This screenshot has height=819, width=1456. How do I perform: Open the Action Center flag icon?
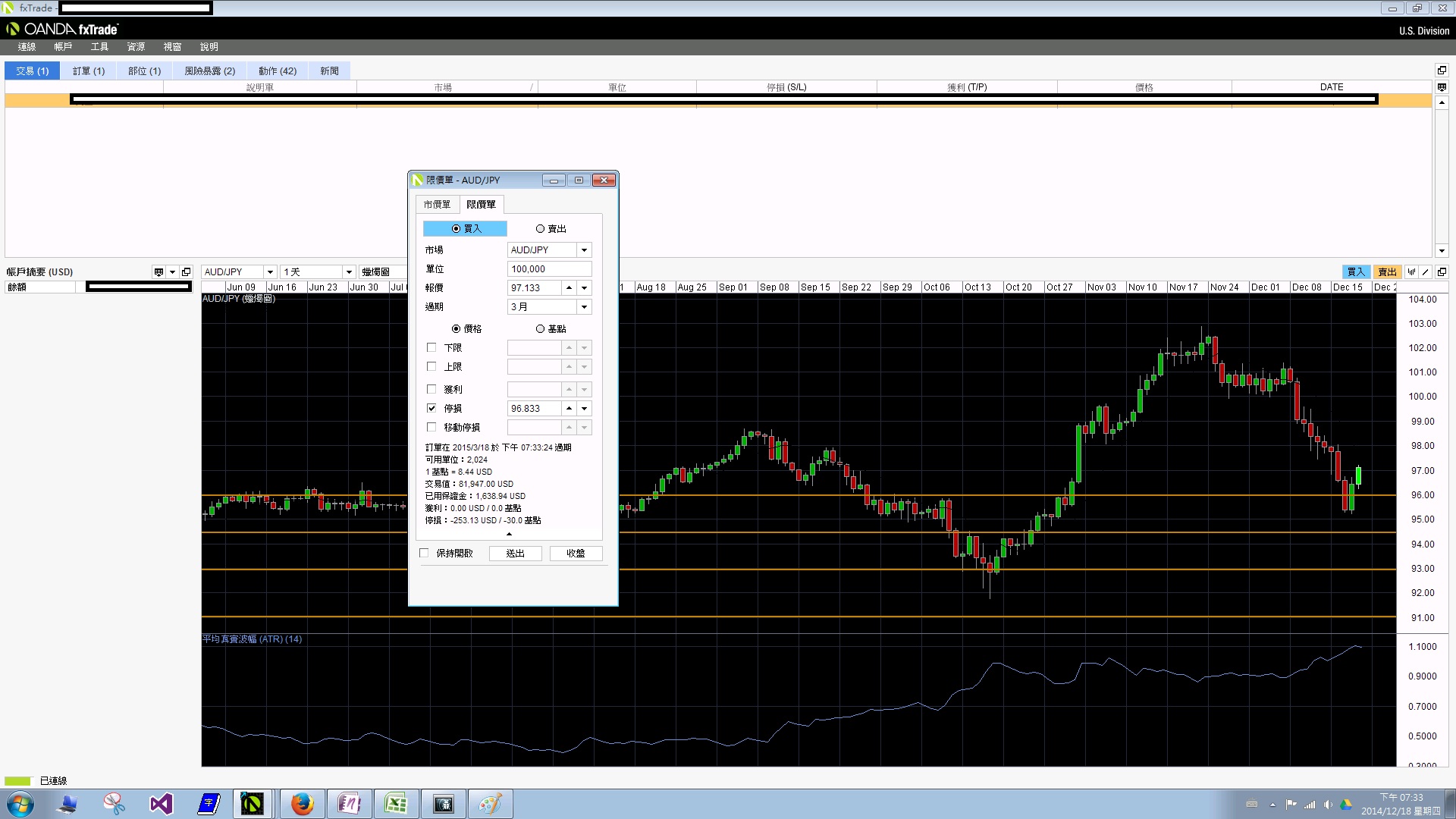(1291, 805)
